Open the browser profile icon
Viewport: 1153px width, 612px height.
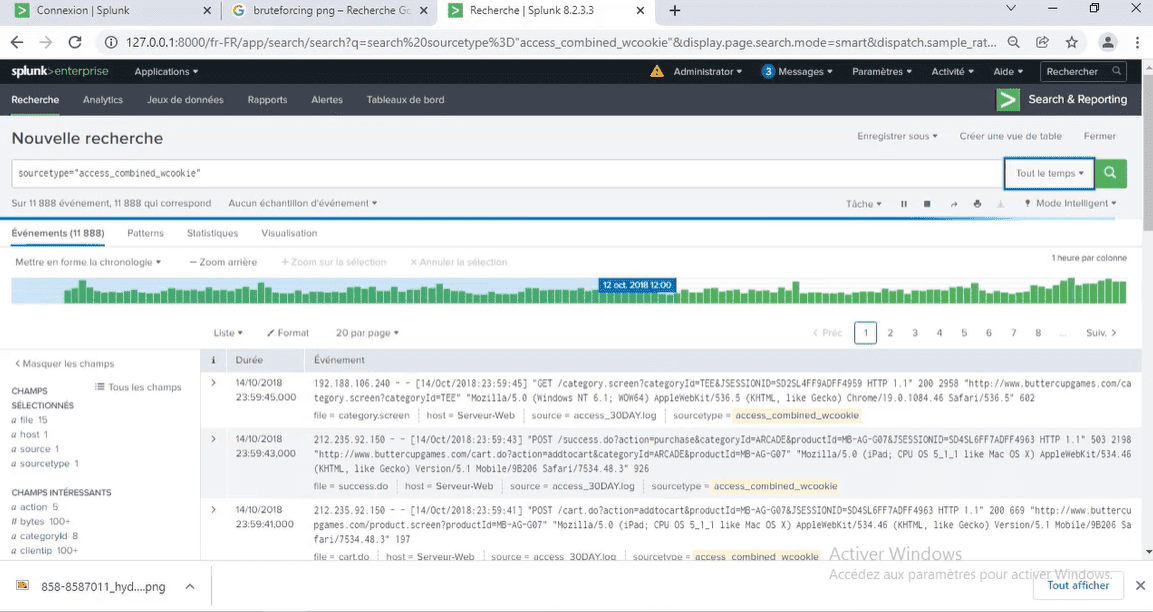coord(1107,42)
